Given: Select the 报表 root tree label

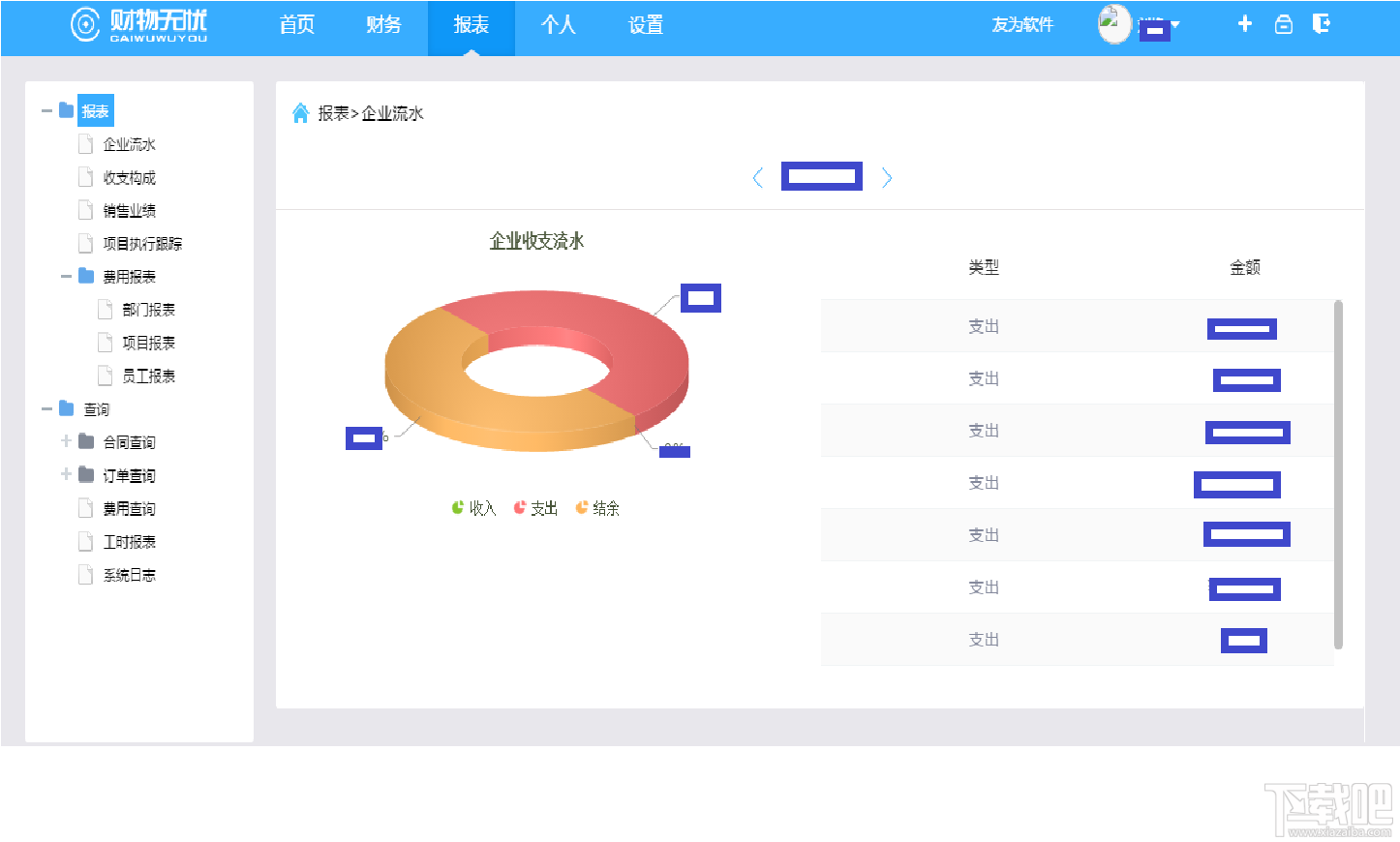Looking at the screenshot, I should click(x=96, y=111).
